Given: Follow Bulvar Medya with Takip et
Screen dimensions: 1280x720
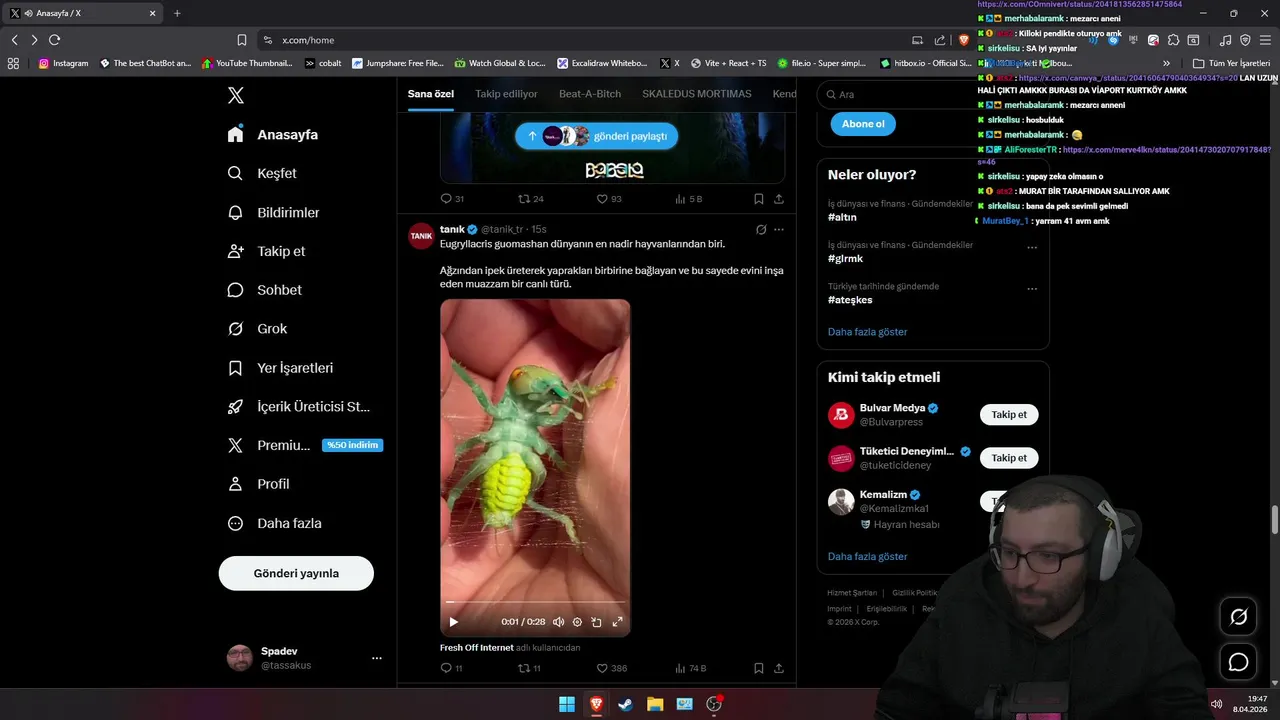Looking at the screenshot, I should point(1009,414).
